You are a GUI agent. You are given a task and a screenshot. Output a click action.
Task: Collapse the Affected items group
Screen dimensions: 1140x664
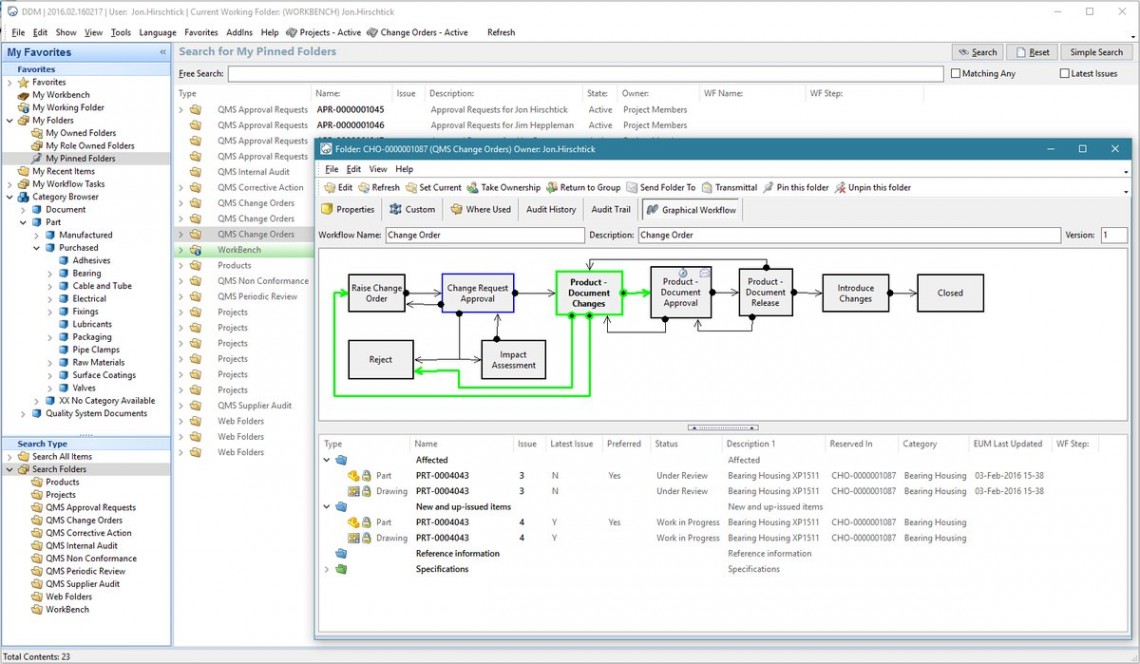[x=326, y=460]
